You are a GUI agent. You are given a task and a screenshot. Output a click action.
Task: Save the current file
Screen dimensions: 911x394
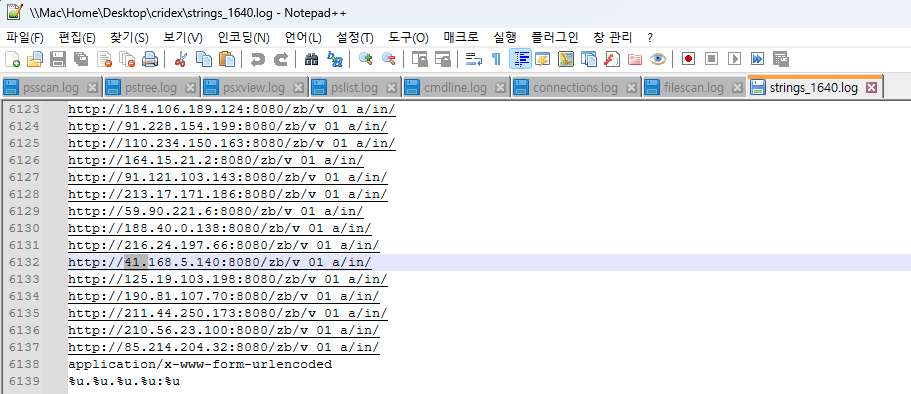click(x=58, y=59)
